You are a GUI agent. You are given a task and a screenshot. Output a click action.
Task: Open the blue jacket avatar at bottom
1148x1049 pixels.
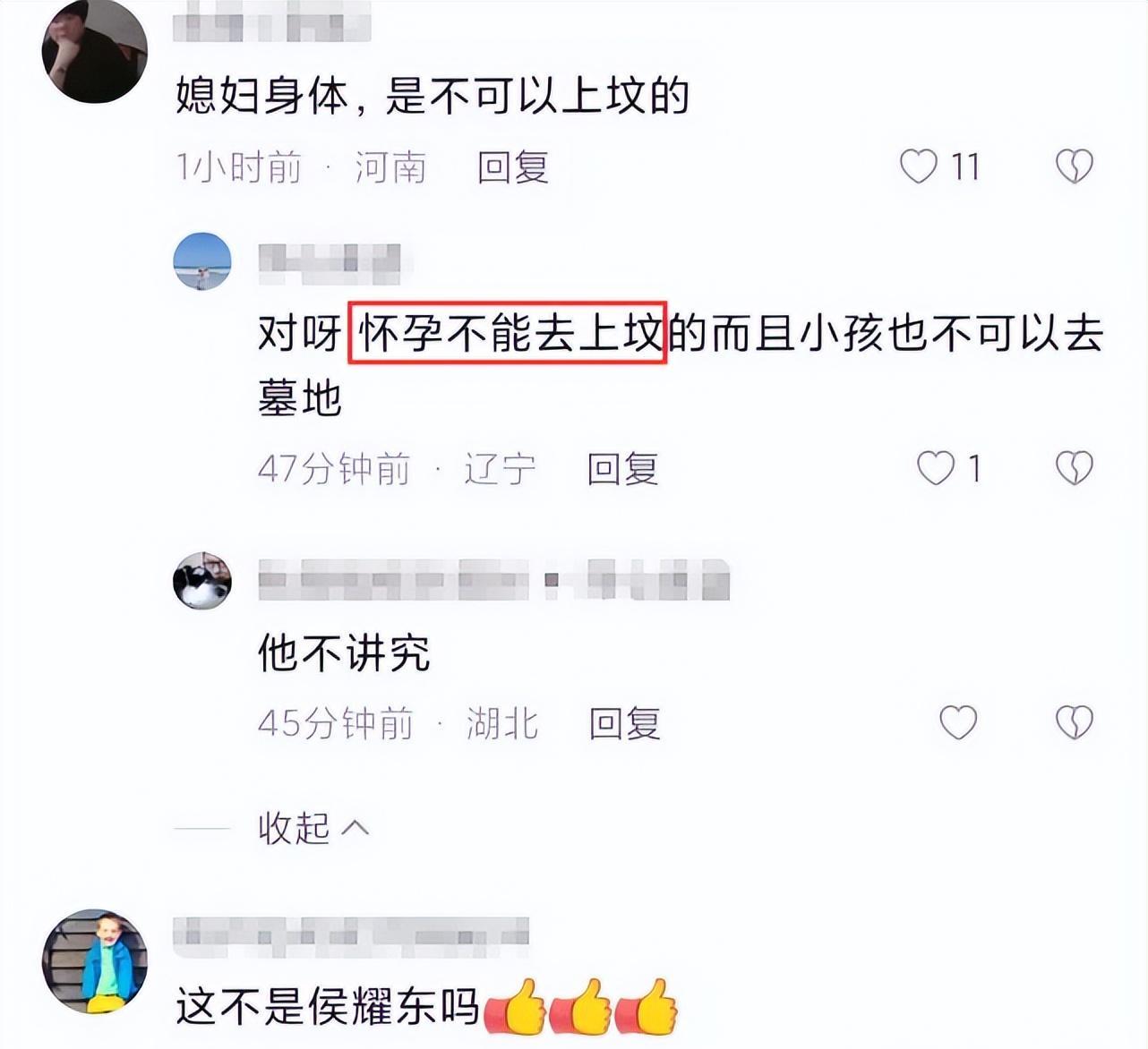[x=94, y=961]
